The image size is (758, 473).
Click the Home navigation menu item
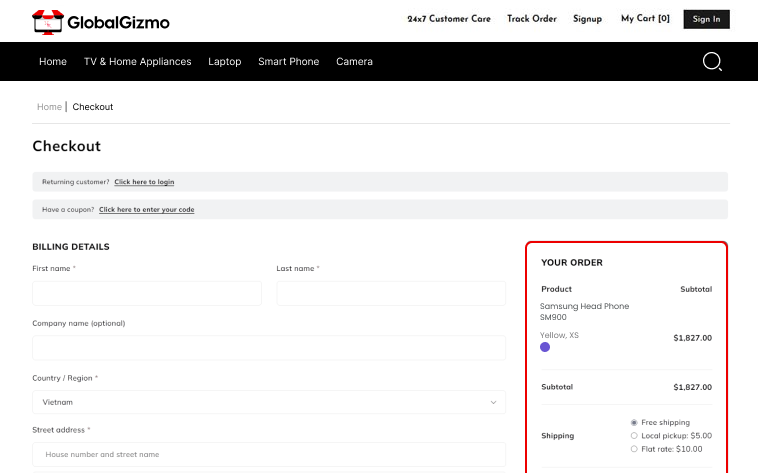pyautogui.click(x=53, y=62)
